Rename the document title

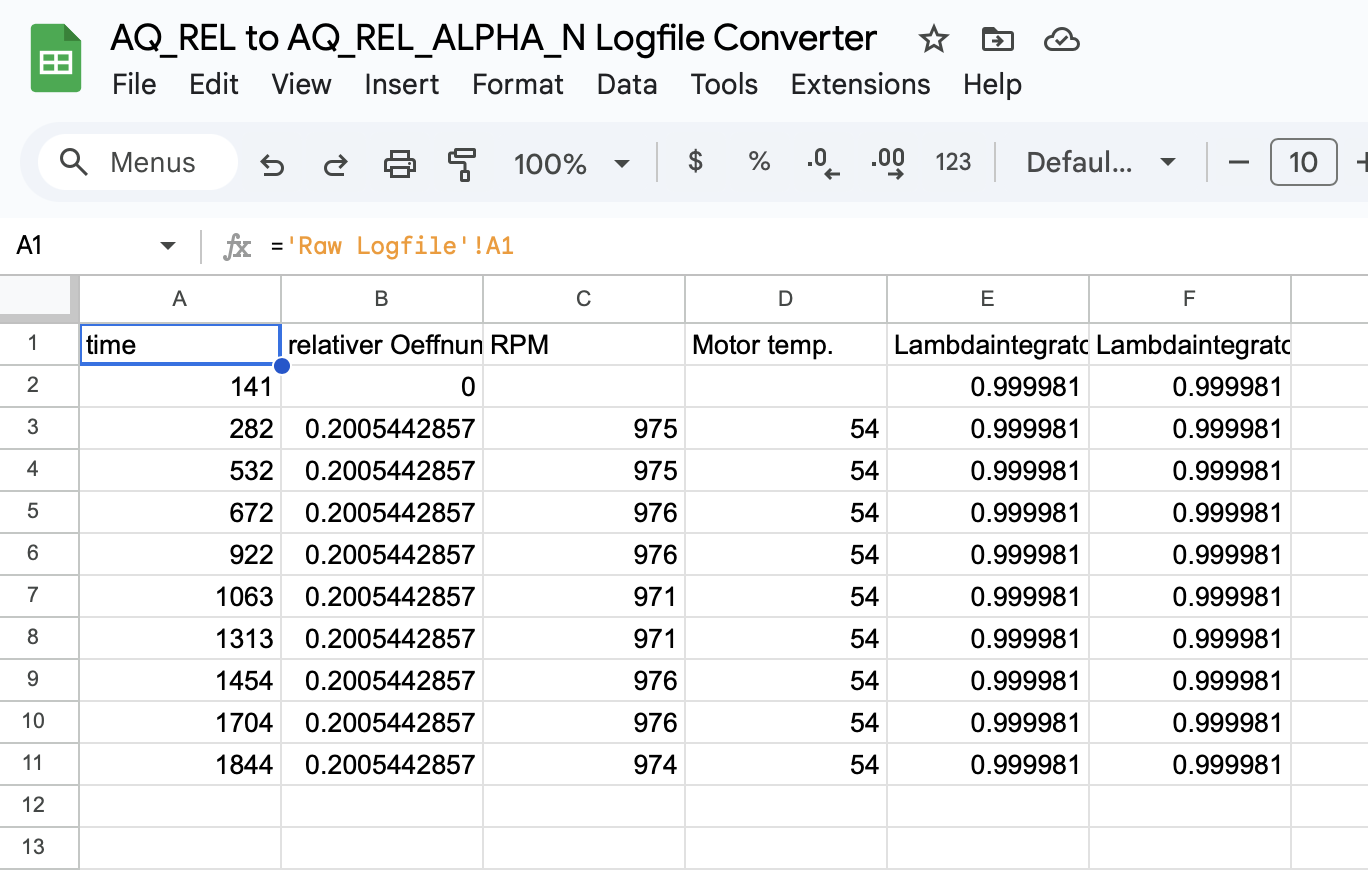click(493, 38)
